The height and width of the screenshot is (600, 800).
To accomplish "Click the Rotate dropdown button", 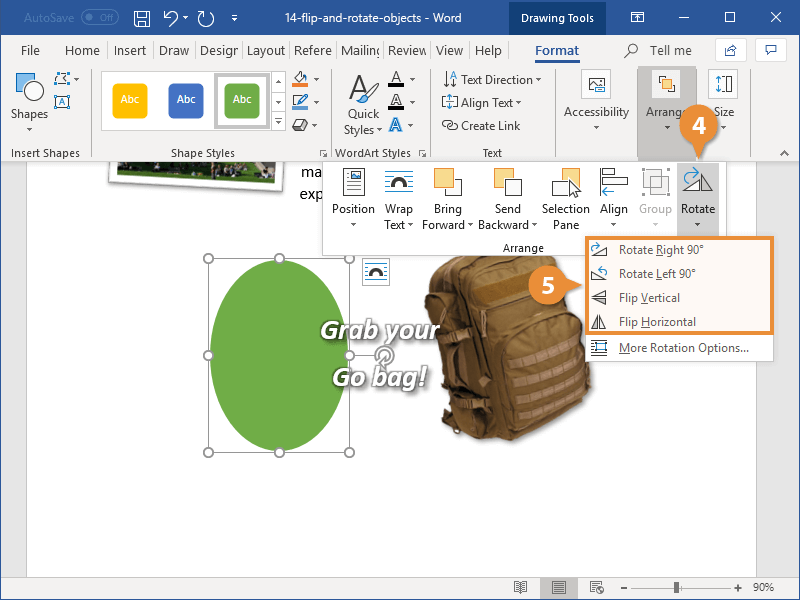I will [x=697, y=199].
